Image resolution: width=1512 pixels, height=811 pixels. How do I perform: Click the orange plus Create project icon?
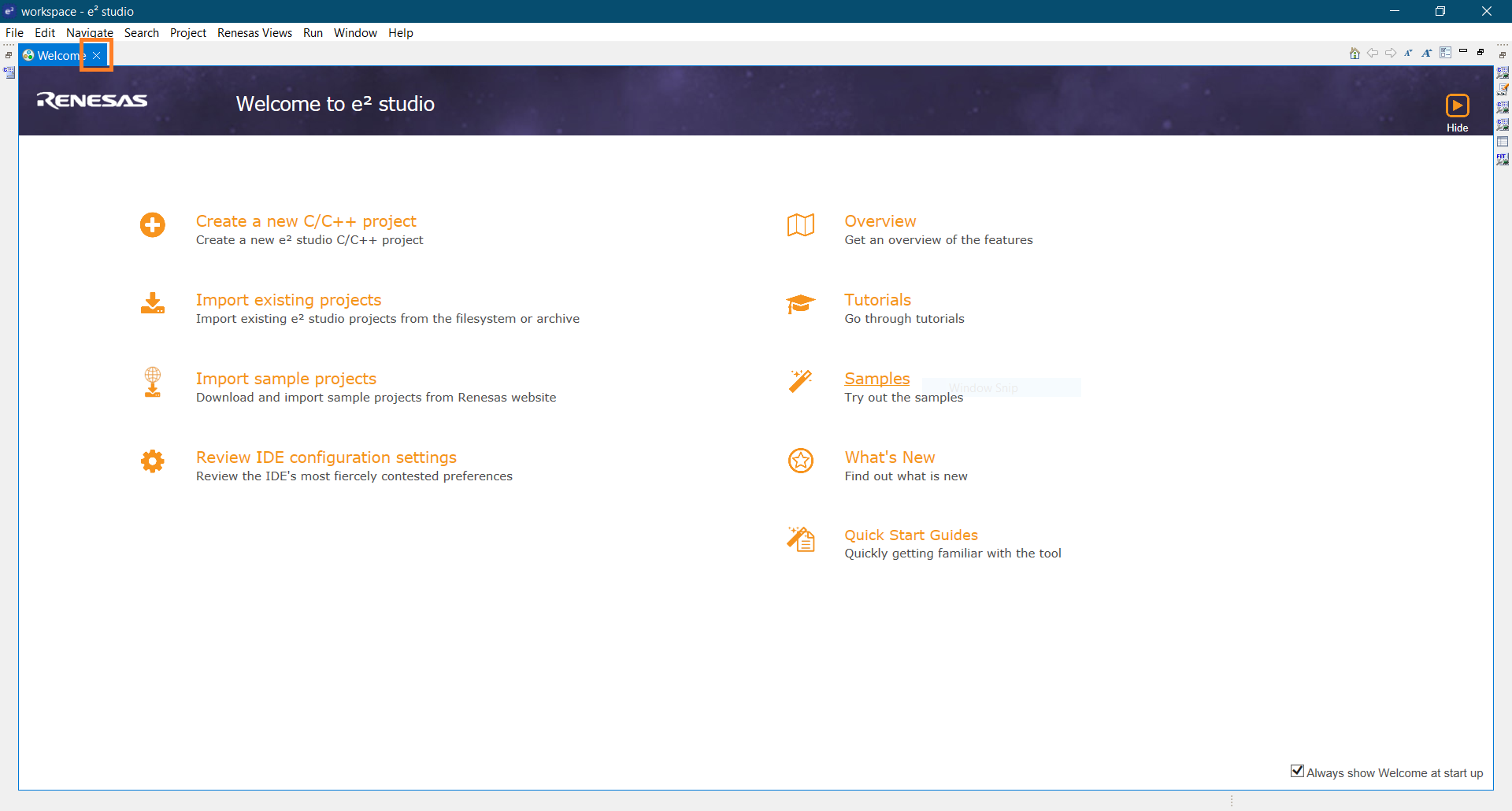coord(153,225)
